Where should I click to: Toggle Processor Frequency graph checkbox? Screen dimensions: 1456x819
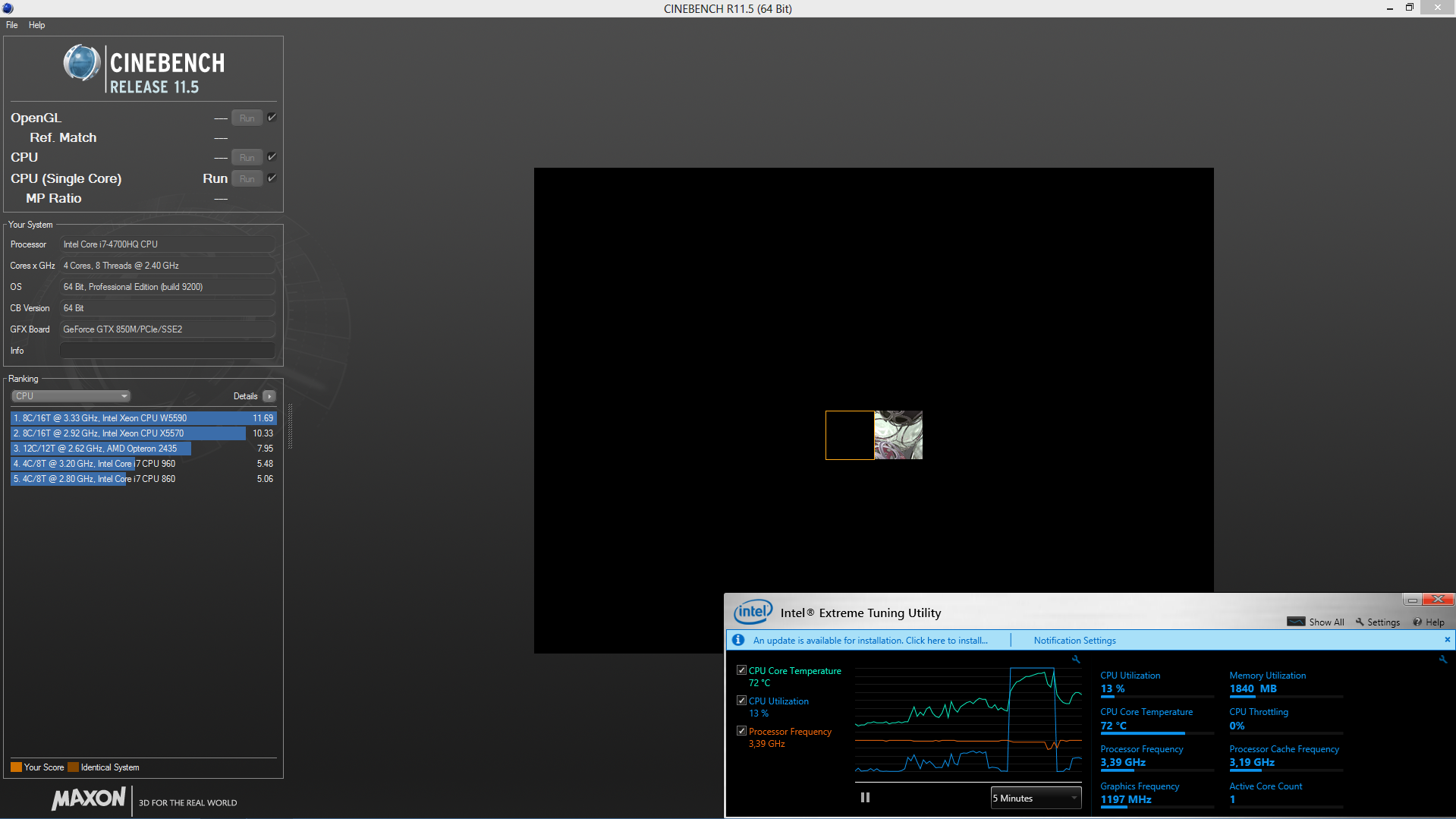[741, 731]
